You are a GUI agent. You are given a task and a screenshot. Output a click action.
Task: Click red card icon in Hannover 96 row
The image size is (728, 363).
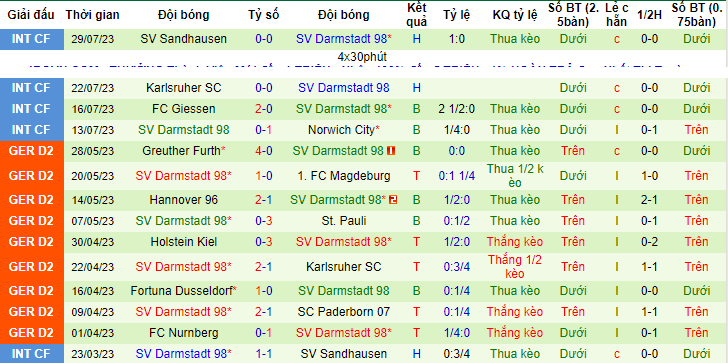[x=394, y=200]
